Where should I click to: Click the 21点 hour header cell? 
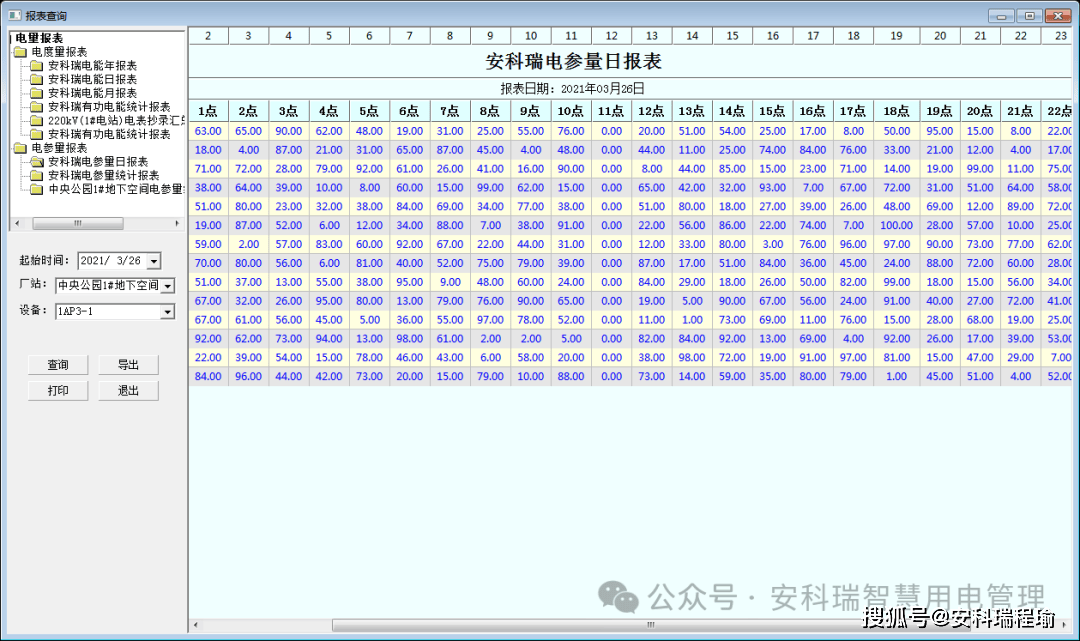click(1021, 111)
